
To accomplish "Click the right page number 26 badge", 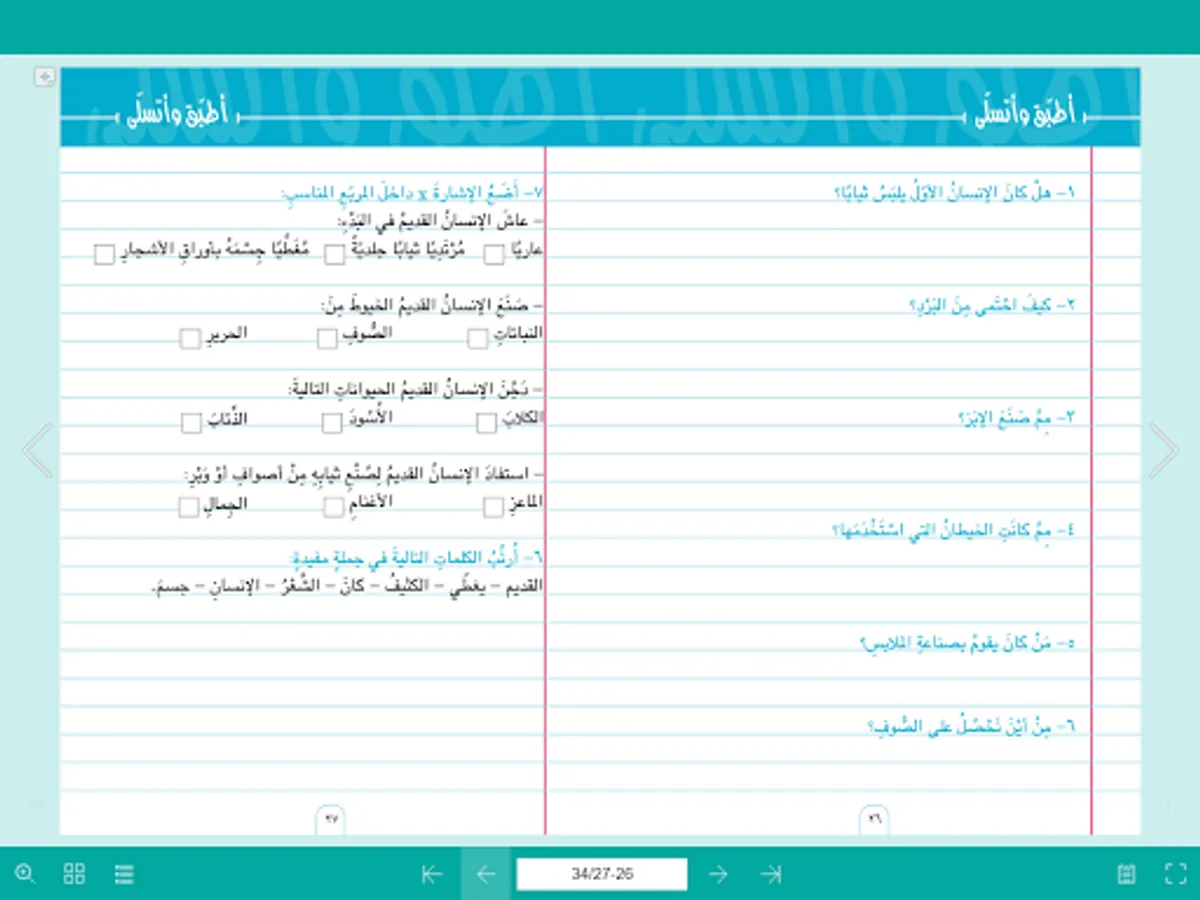I will click(875, 818).
